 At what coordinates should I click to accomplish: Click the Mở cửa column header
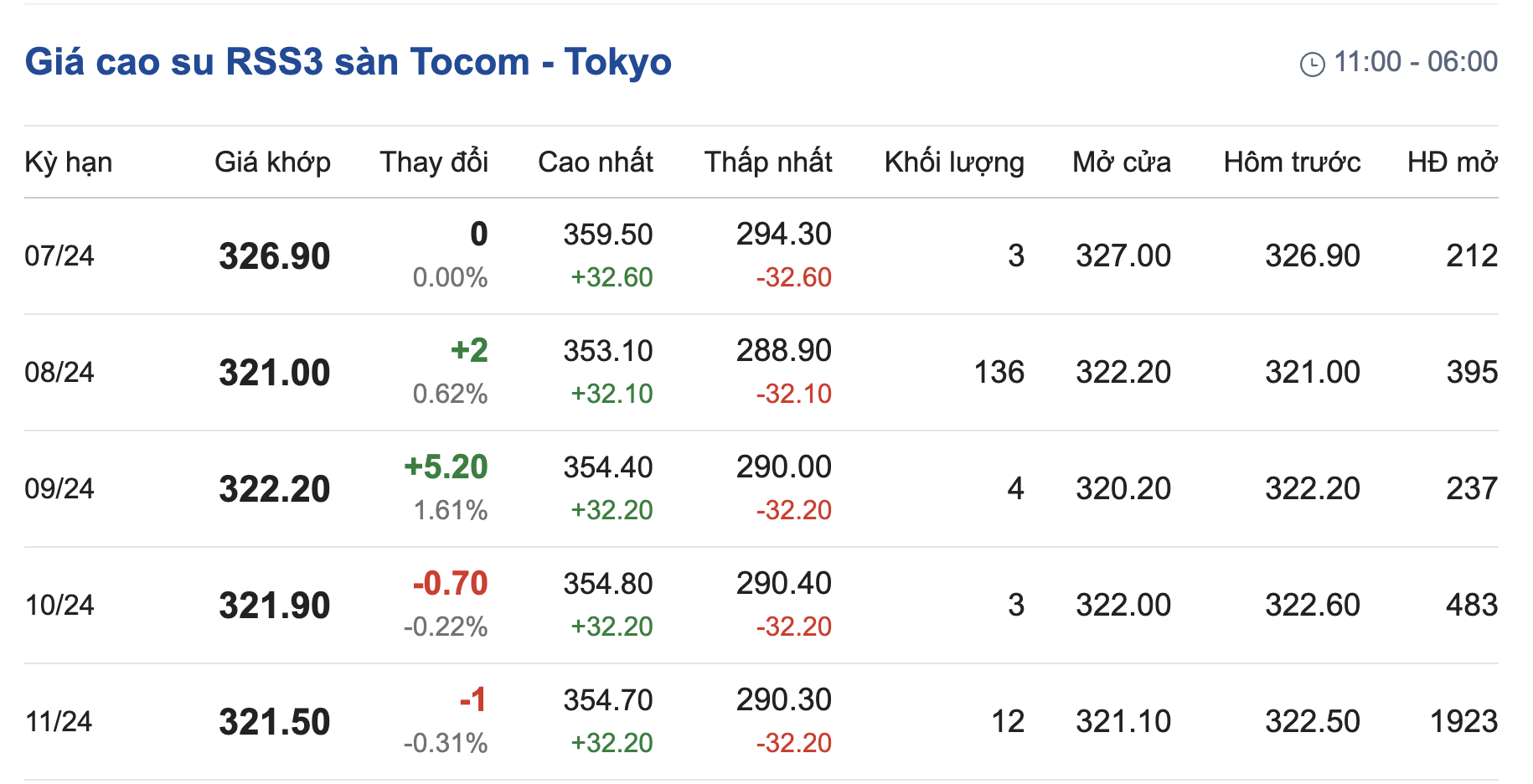point(1121,162)
